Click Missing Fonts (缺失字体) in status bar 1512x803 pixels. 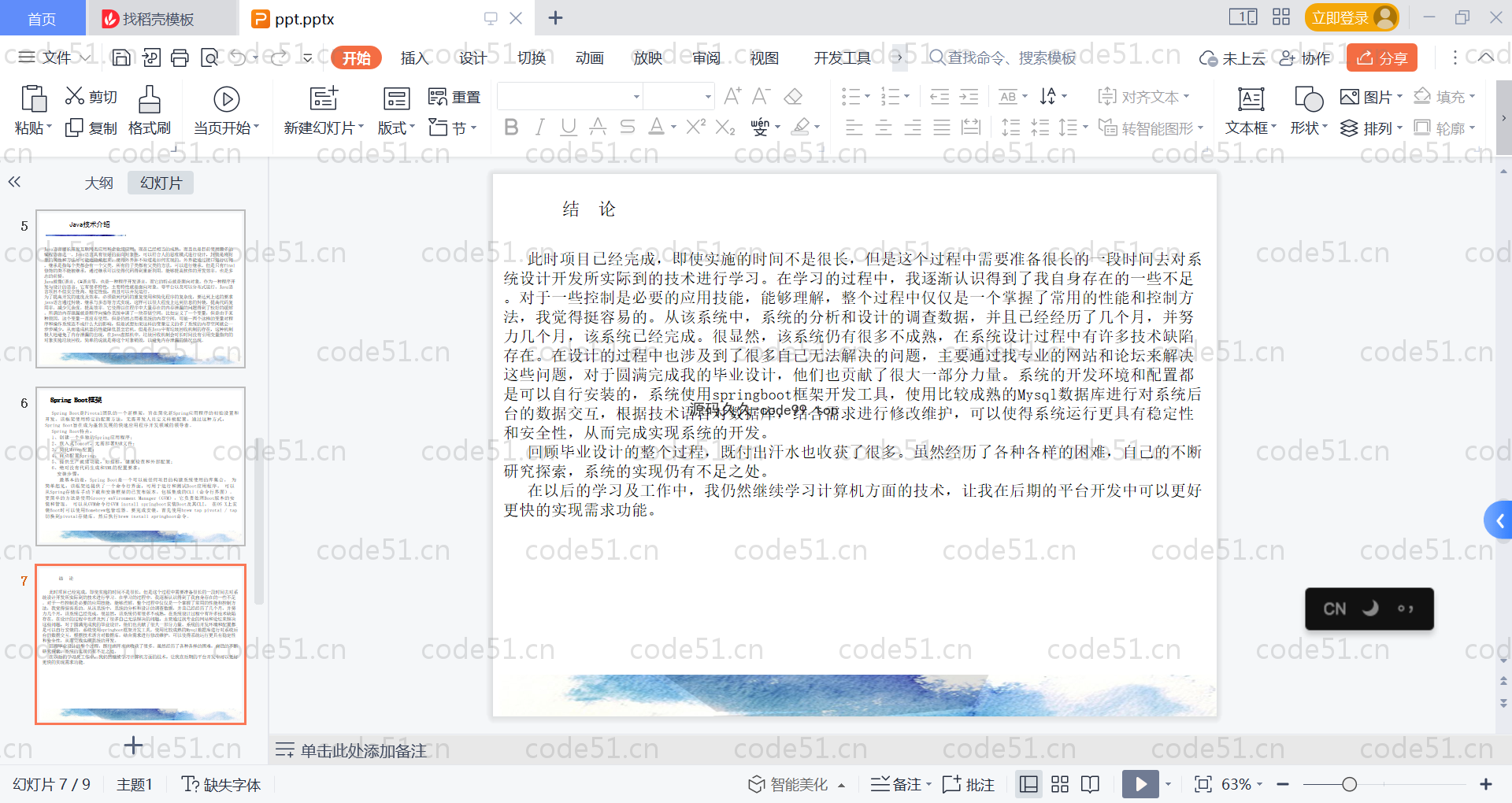coord(221,784)
